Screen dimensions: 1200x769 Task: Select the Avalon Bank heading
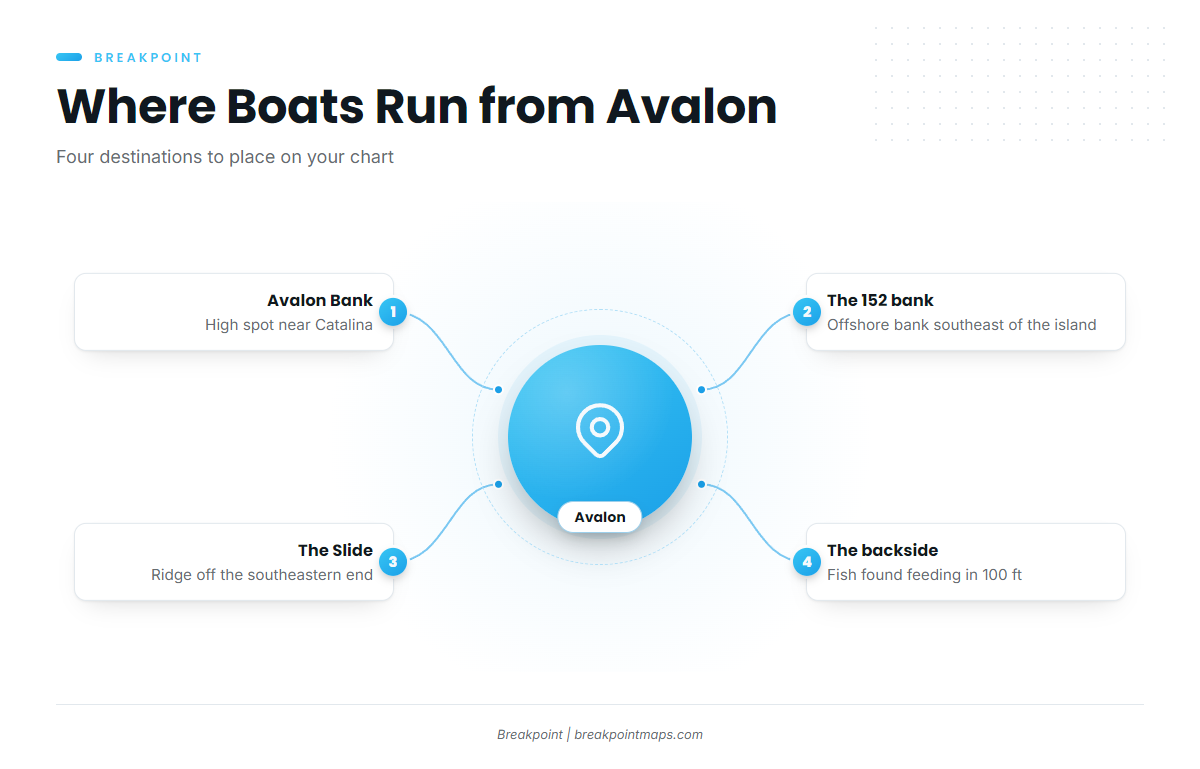[x=320, y=300]
